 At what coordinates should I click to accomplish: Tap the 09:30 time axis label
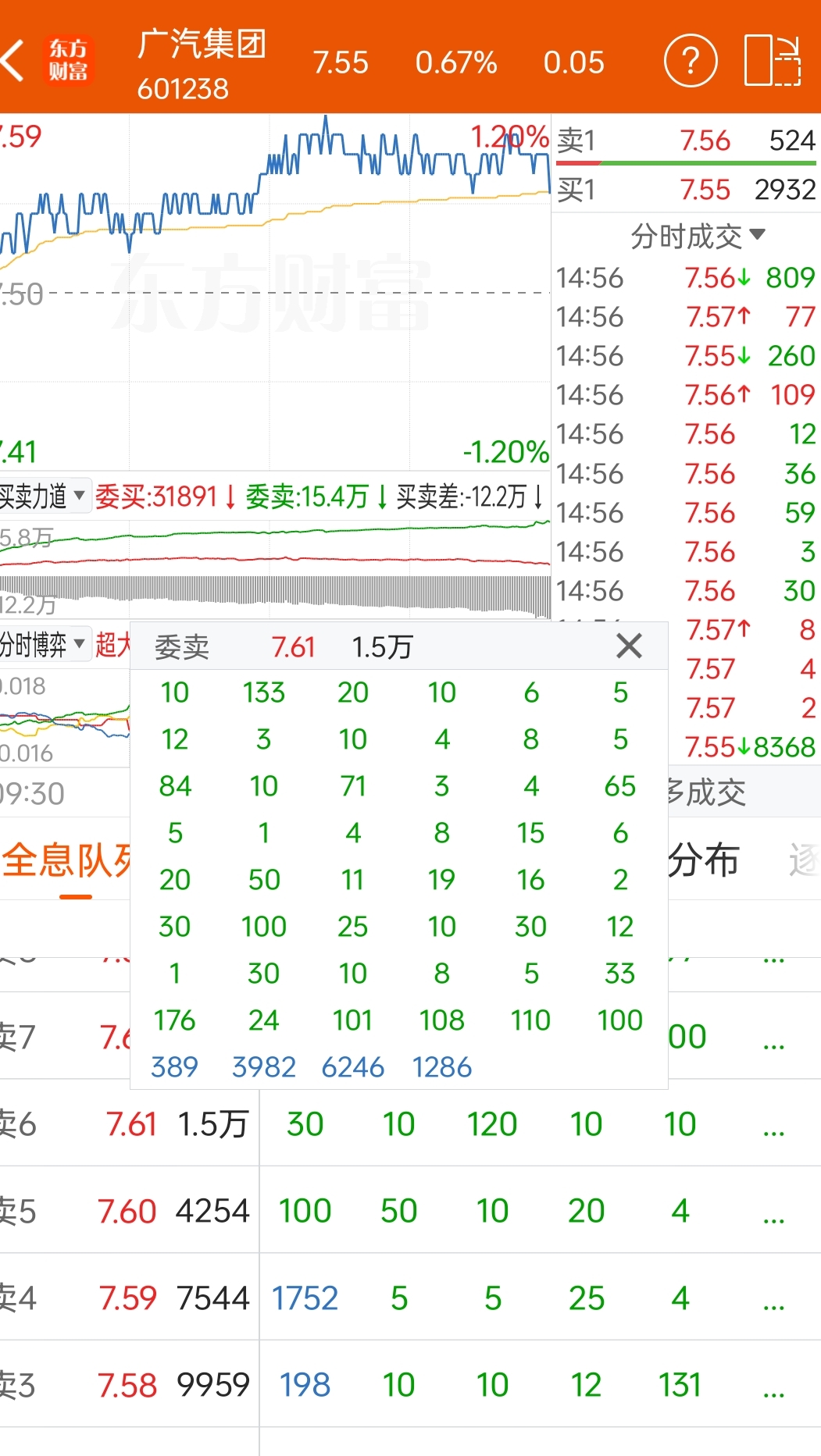point(33,794)
